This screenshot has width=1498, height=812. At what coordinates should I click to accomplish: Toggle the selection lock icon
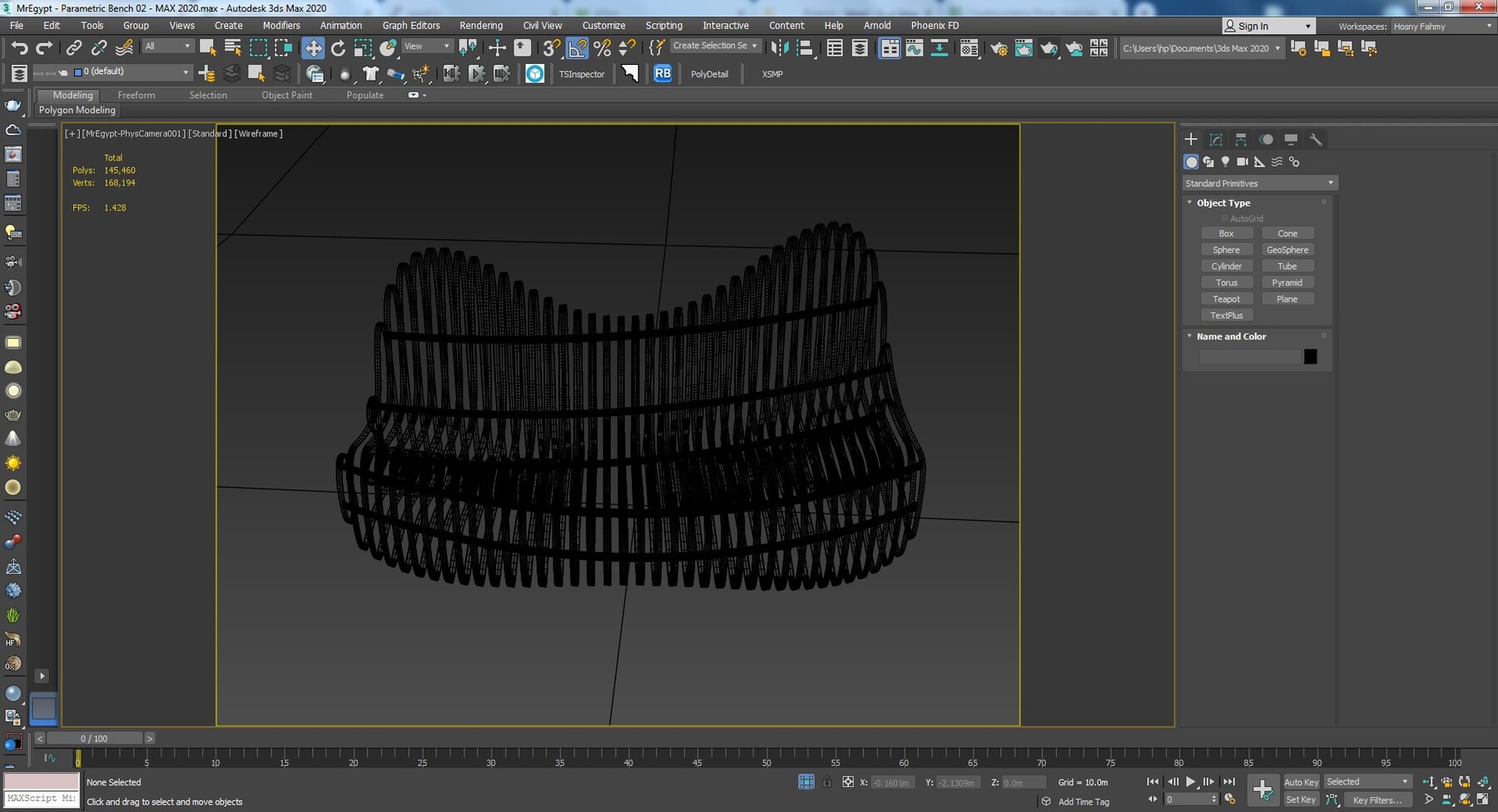[826, 782]
